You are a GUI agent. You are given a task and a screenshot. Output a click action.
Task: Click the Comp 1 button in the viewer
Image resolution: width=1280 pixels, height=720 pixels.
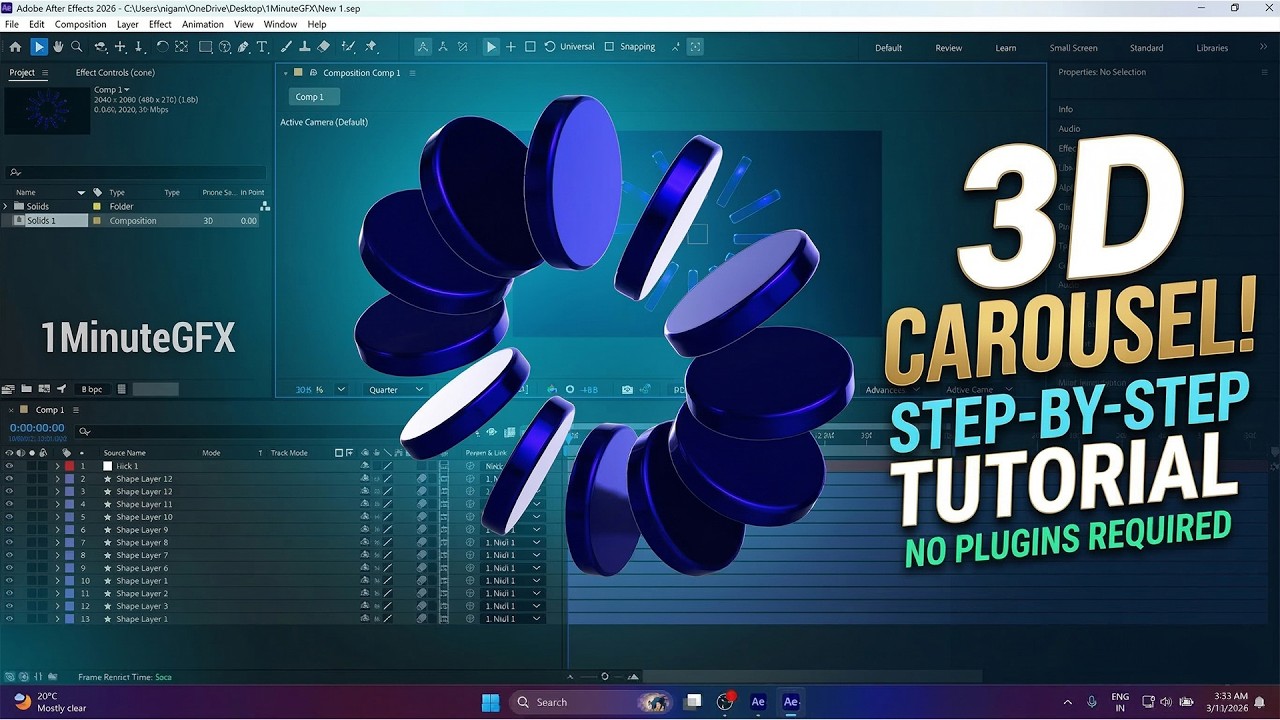[314, 97]
